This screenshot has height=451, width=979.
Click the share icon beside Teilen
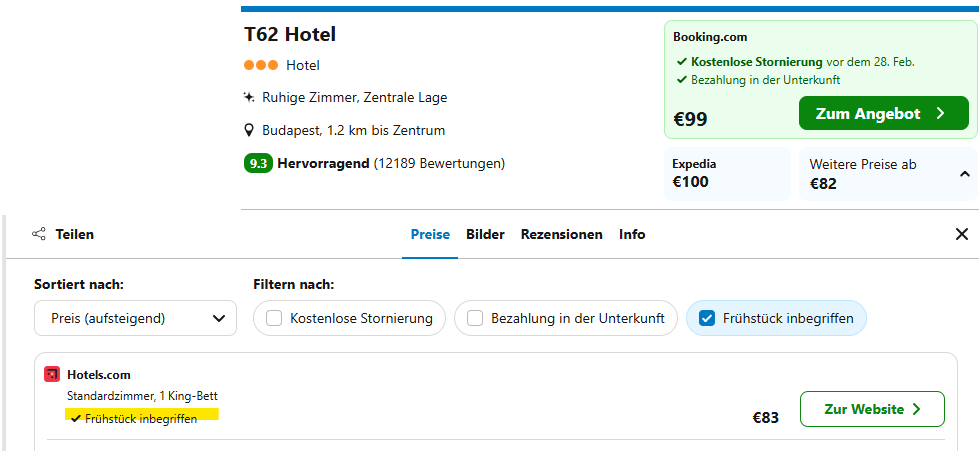tap(39, 234)
